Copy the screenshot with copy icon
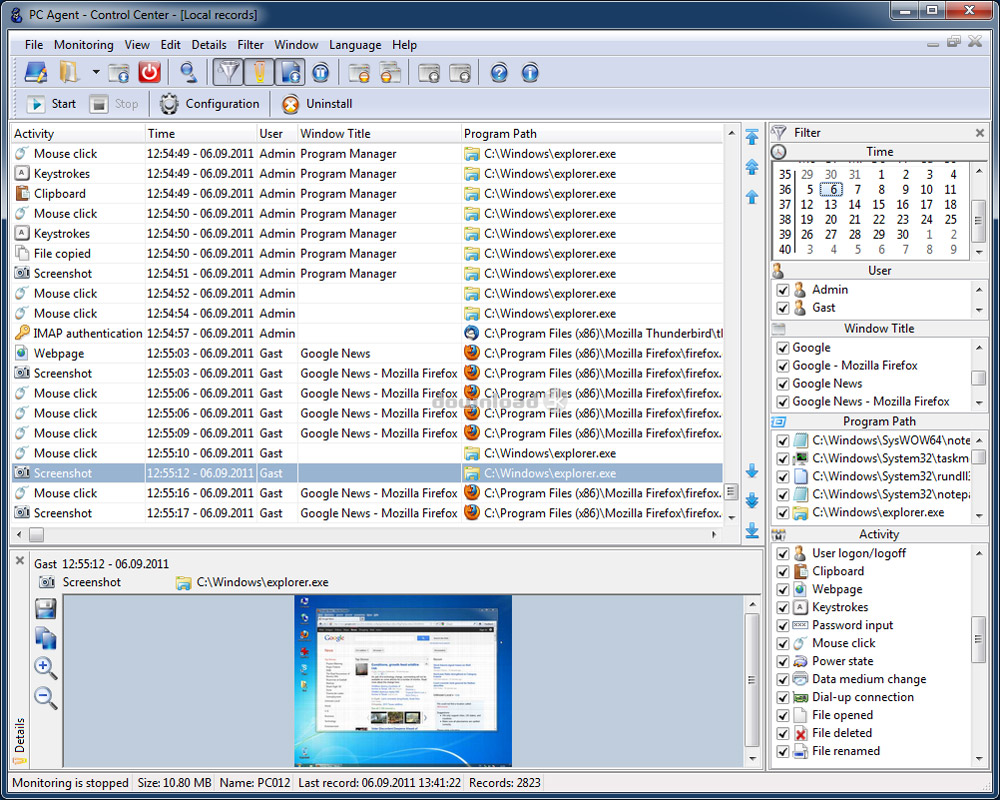1000x800 pixels. (45, 637)
